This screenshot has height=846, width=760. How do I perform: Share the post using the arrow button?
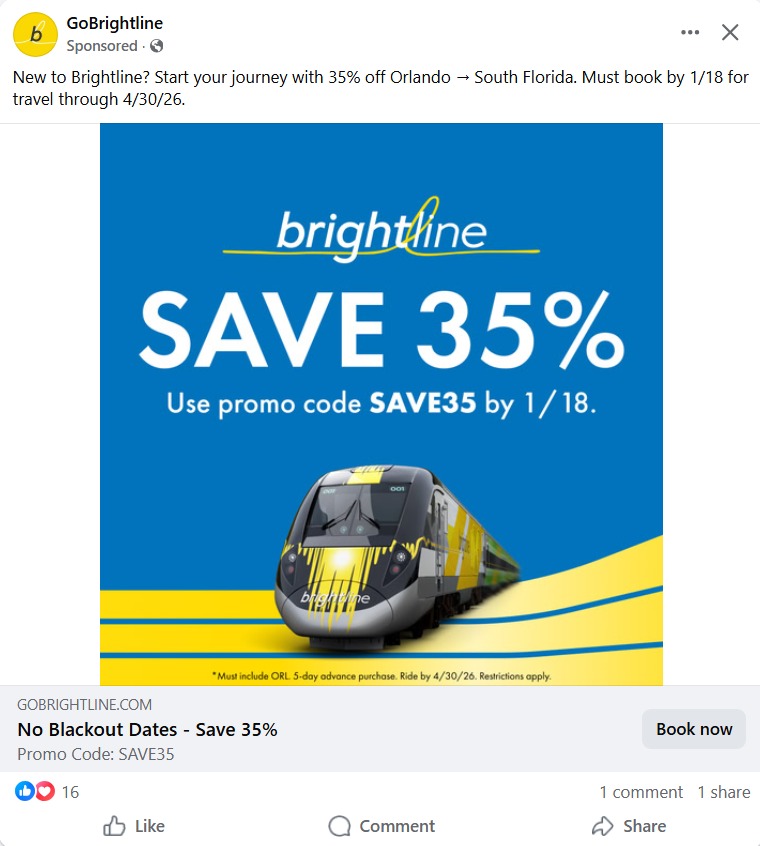628,826
